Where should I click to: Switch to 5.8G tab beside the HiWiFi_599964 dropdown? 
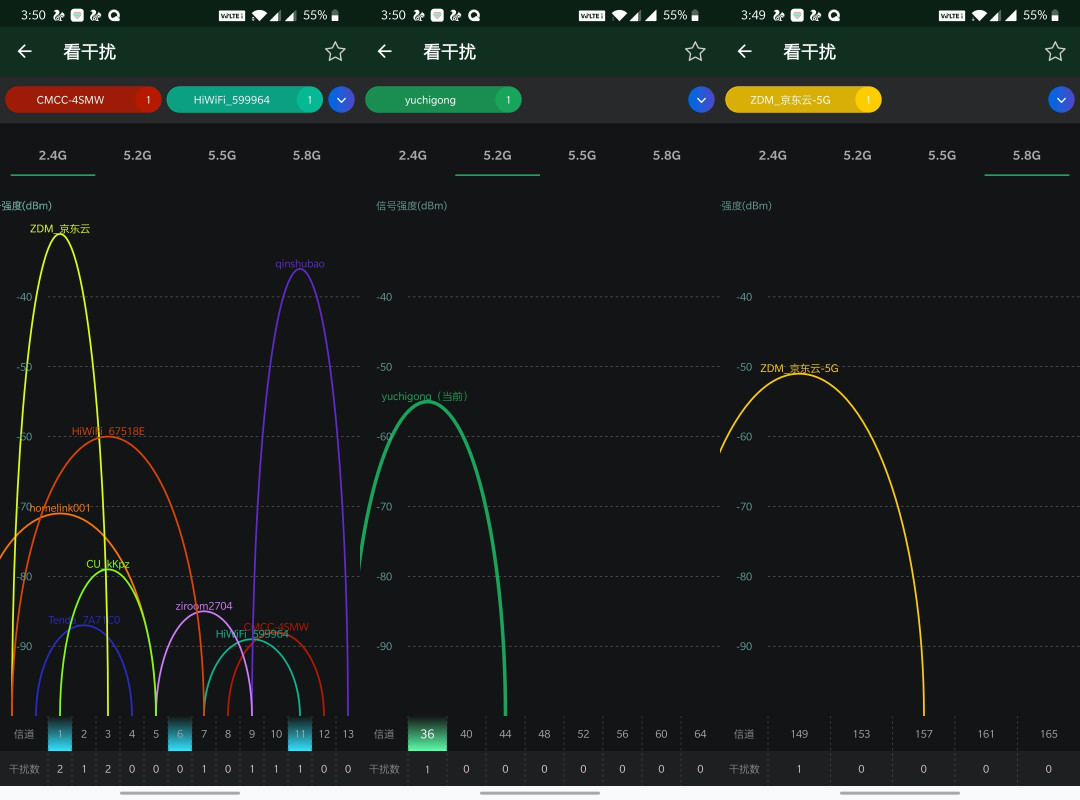coord(307,156)
